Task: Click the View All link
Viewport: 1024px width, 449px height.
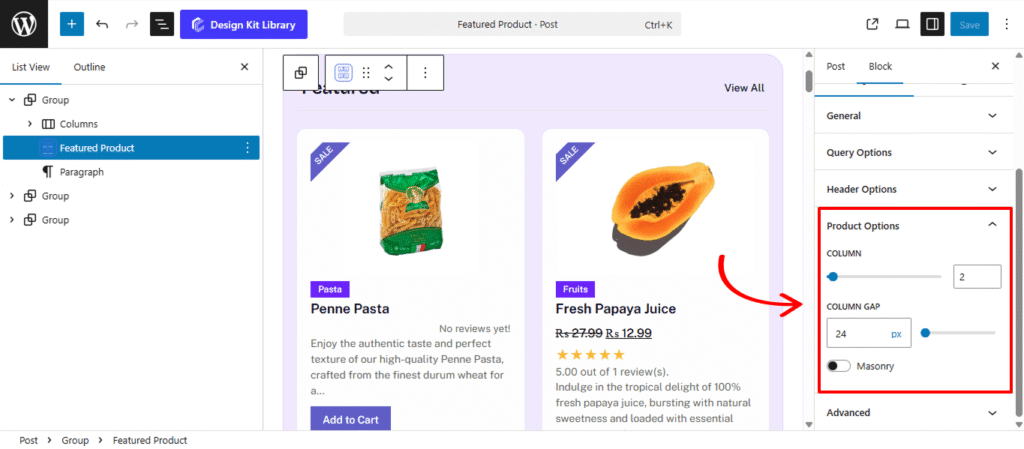Action: (x=744, y=88)
